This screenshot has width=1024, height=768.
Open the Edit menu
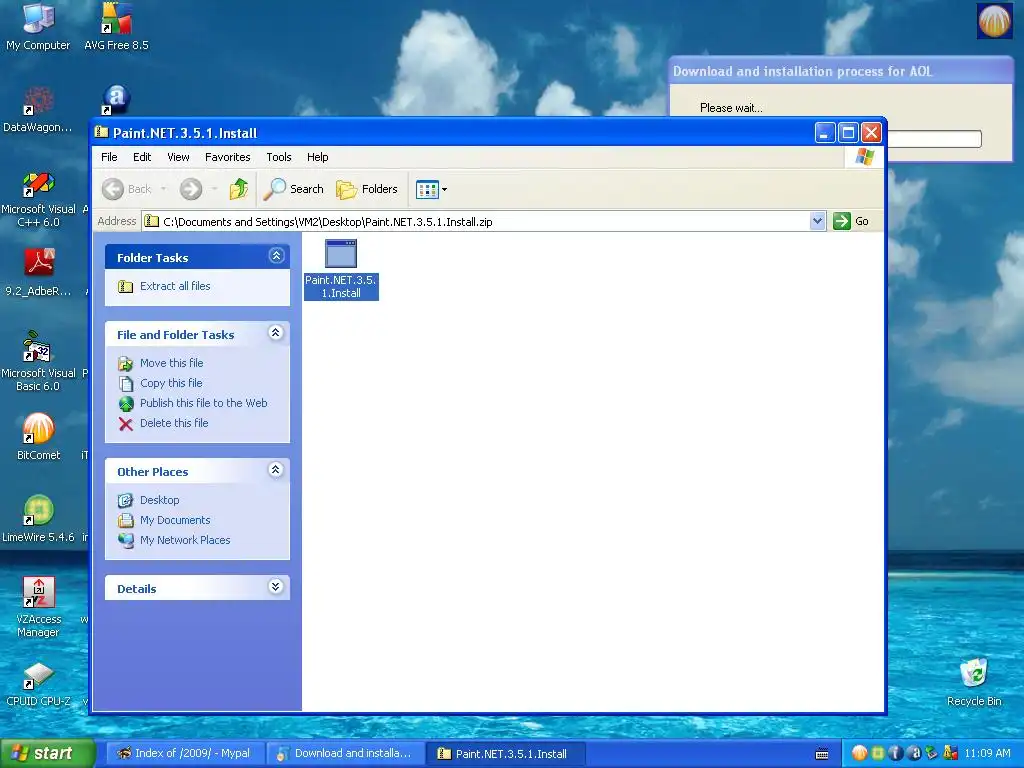coord(142,157)
